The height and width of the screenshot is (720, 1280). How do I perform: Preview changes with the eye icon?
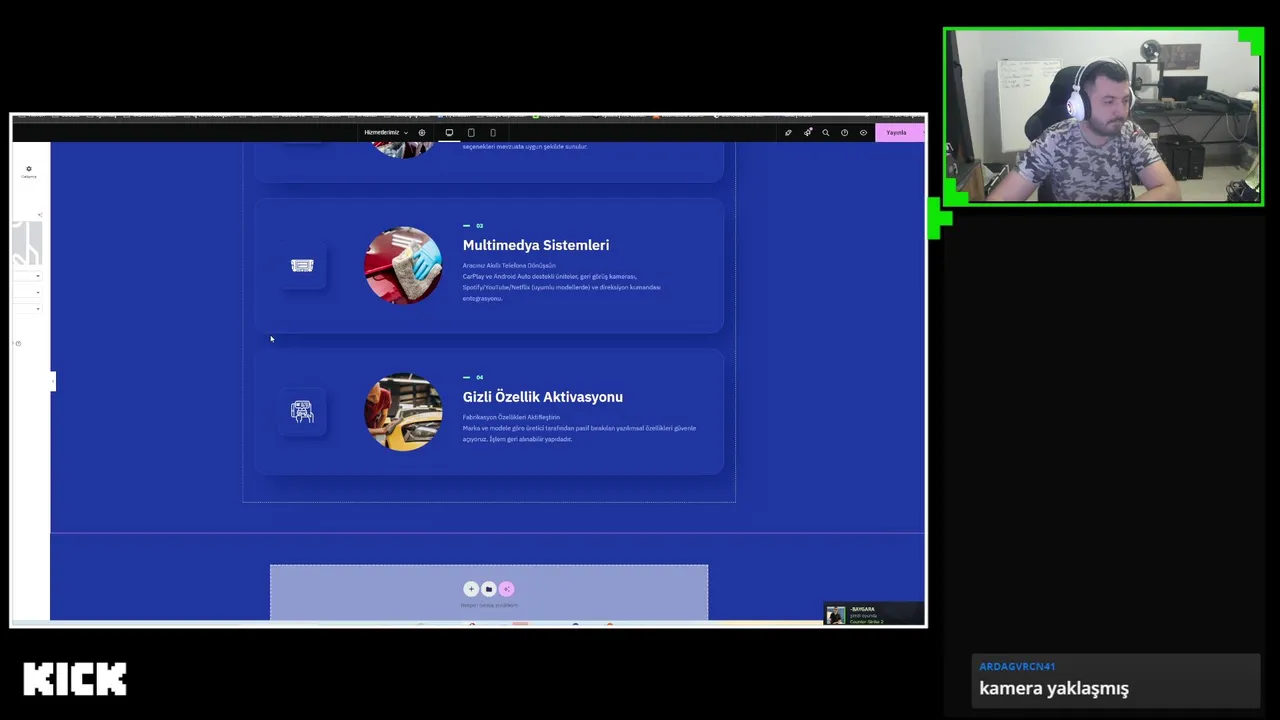pos(864,132)
